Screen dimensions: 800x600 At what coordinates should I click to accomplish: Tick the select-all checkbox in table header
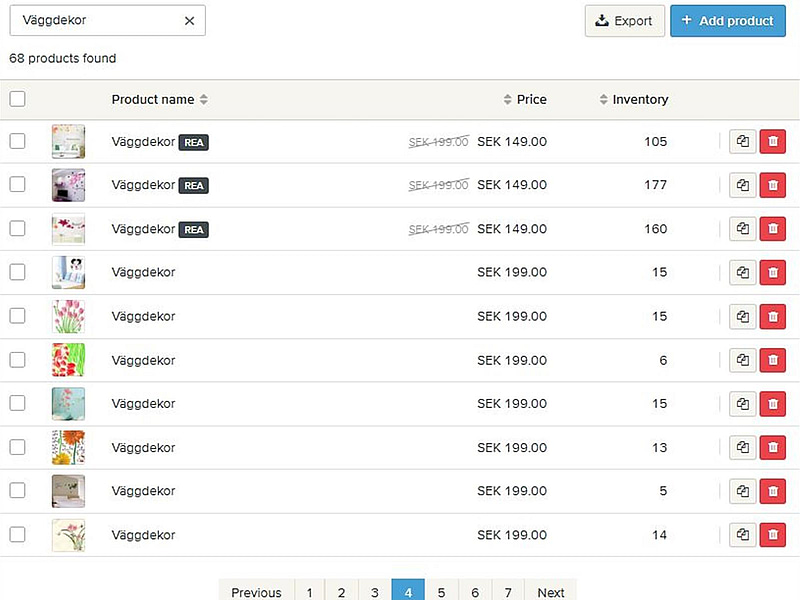tap(17, 99)
